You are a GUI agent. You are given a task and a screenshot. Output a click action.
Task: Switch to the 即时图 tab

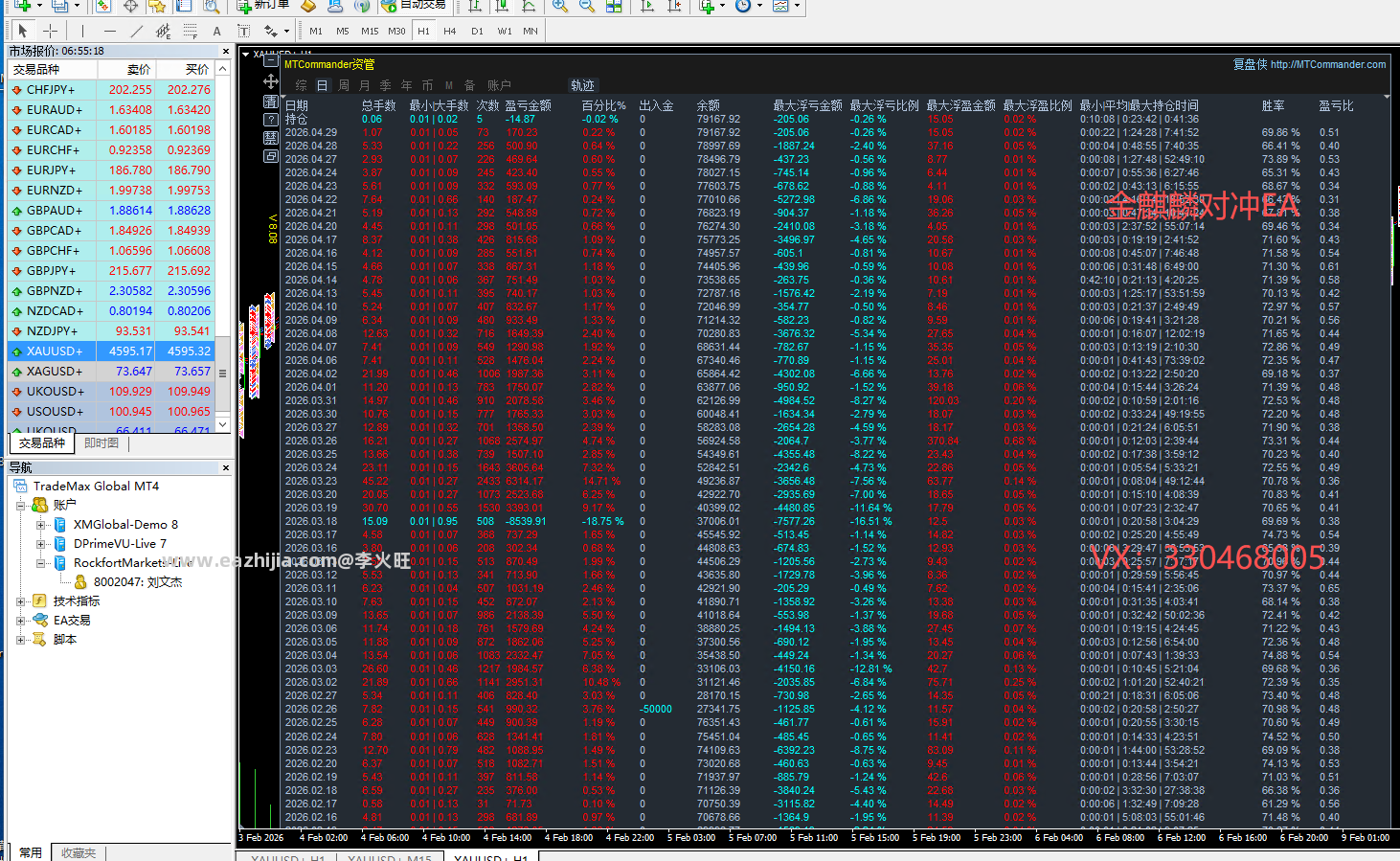[102, 442]
